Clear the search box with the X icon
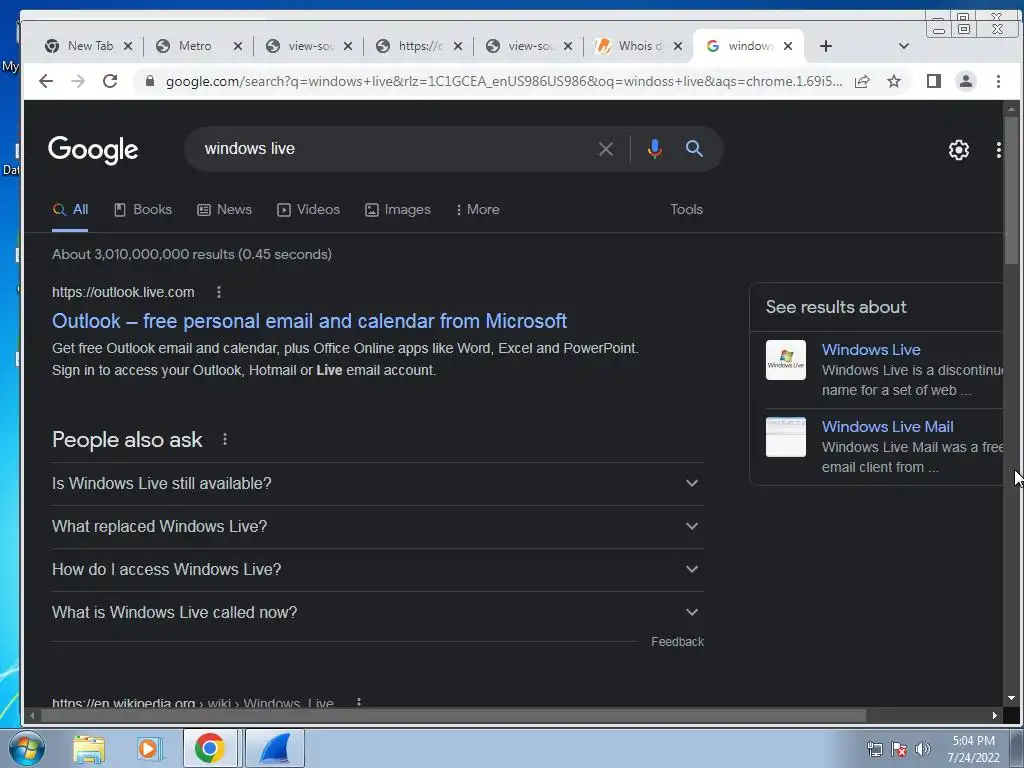Screen dimensions: 1024x768 click(x=605, y=149)
